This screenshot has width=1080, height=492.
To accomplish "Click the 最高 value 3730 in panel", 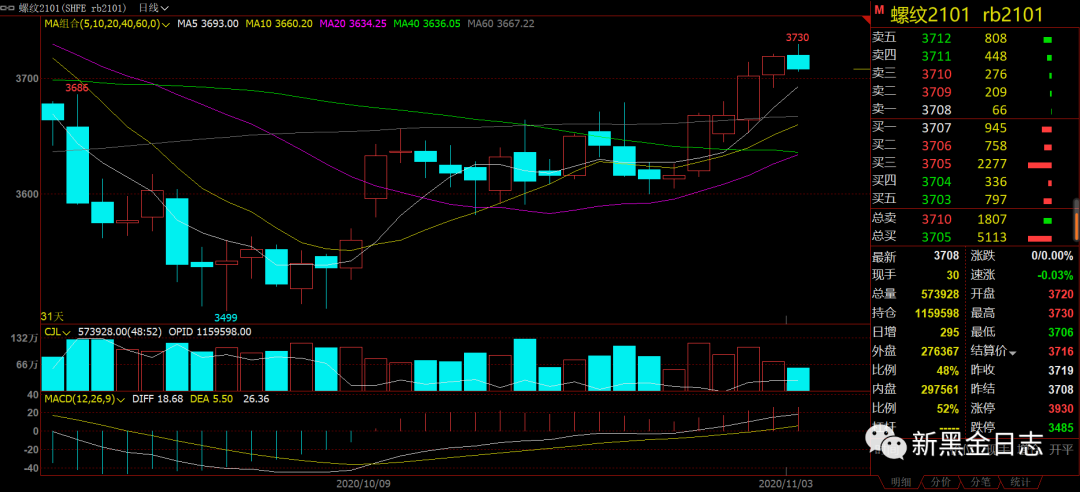I will tap(1061, 313).
